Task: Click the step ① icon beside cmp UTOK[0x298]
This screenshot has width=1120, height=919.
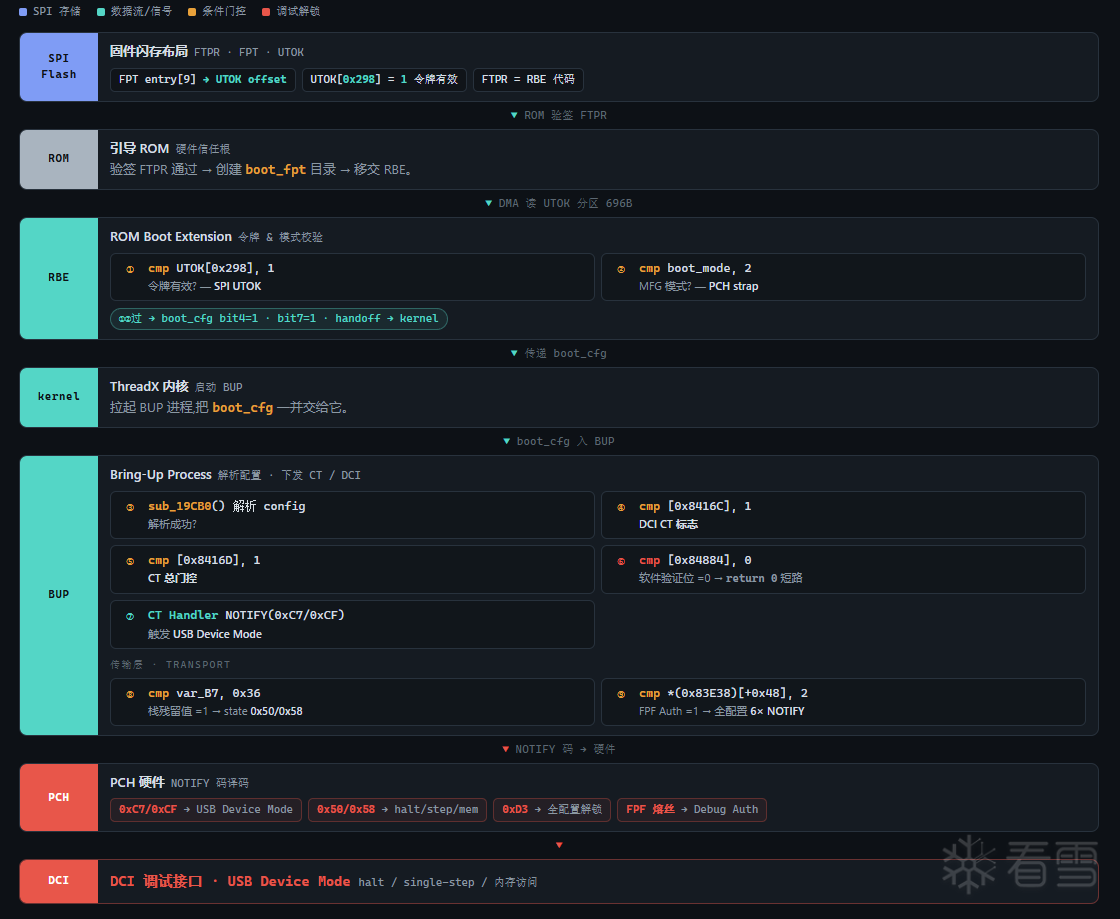Action: pyautogui.click(x=130, y=269)
